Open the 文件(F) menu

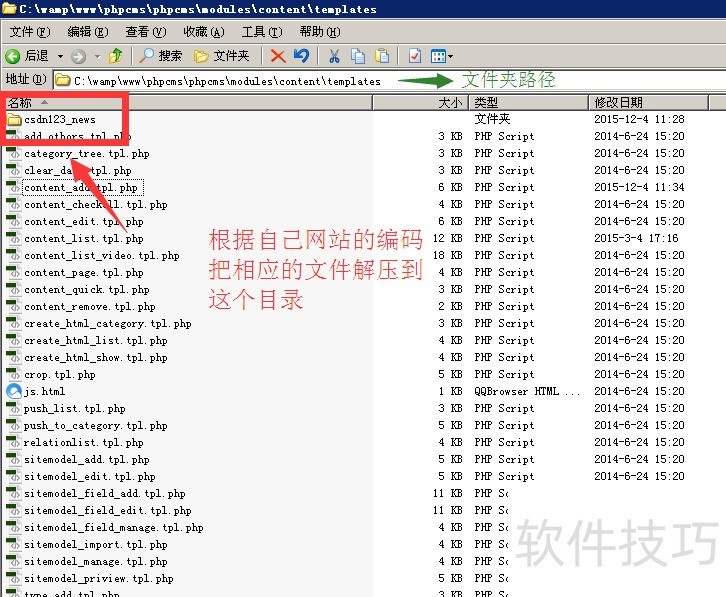coord(30,31)
